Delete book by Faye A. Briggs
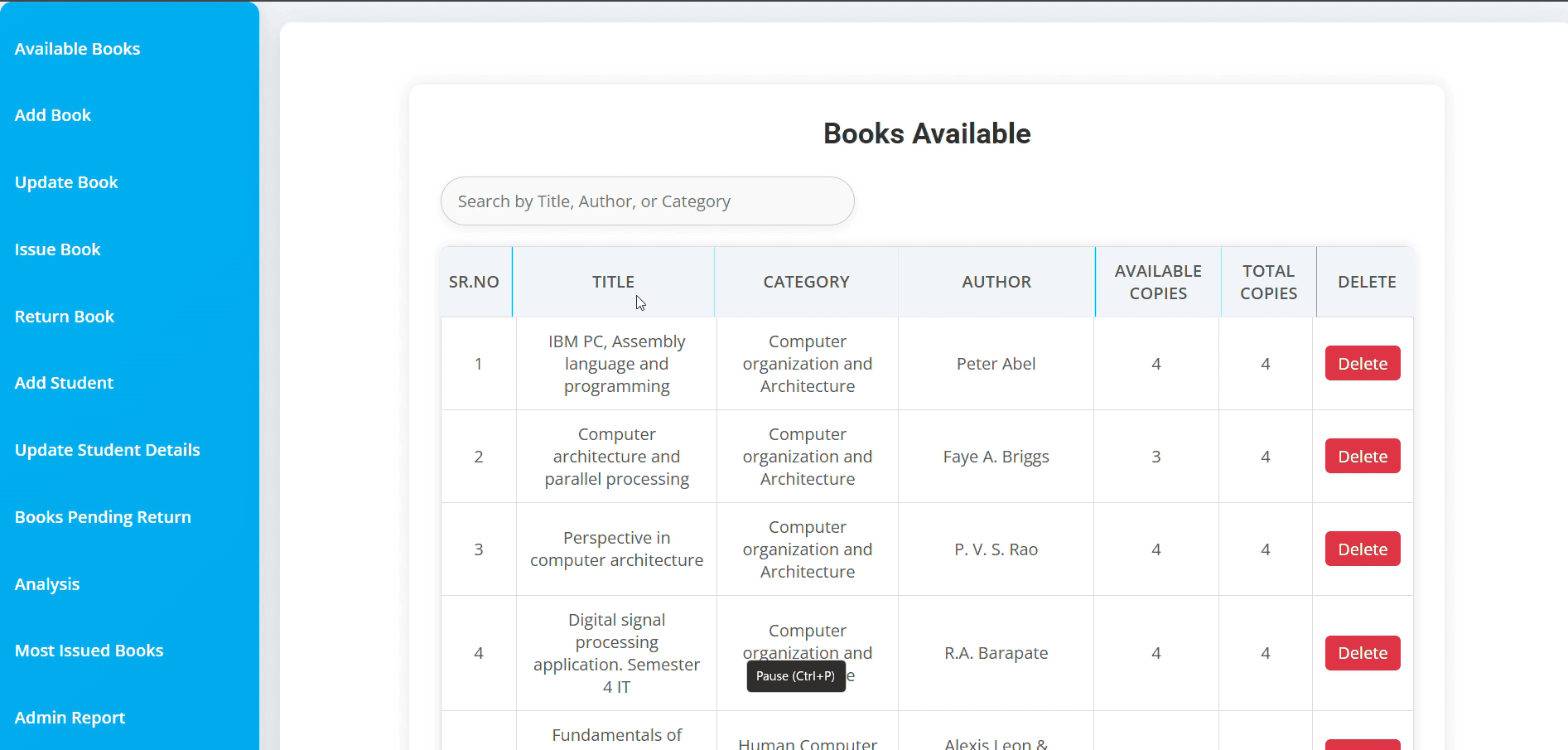This screenshot has height=750, width=1568. (x=1362, y=457)
